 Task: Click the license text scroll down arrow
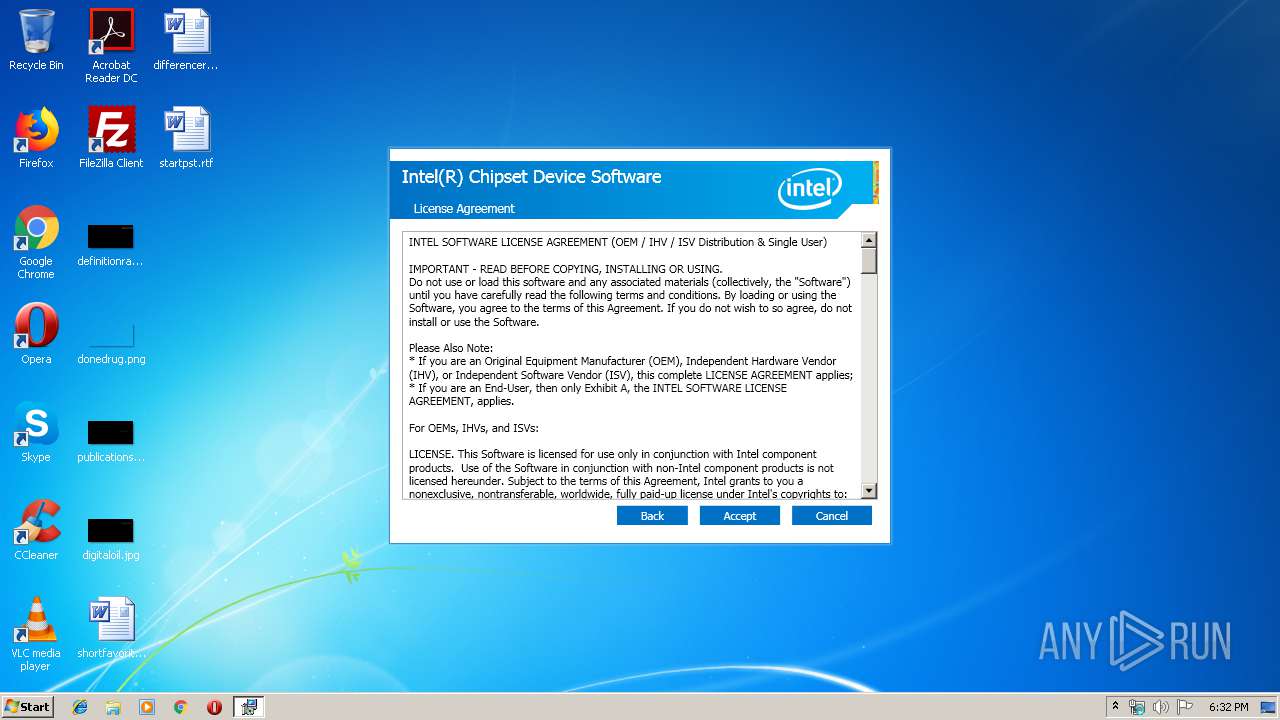869,491
